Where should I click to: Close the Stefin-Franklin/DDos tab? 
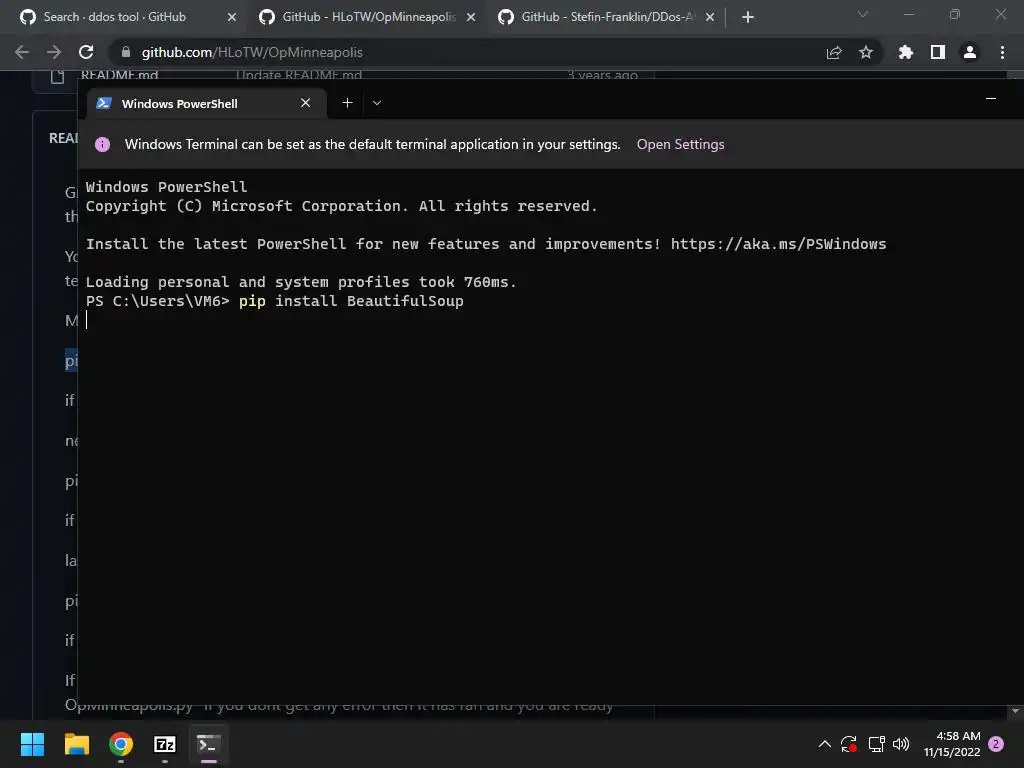tap(710, 17)
